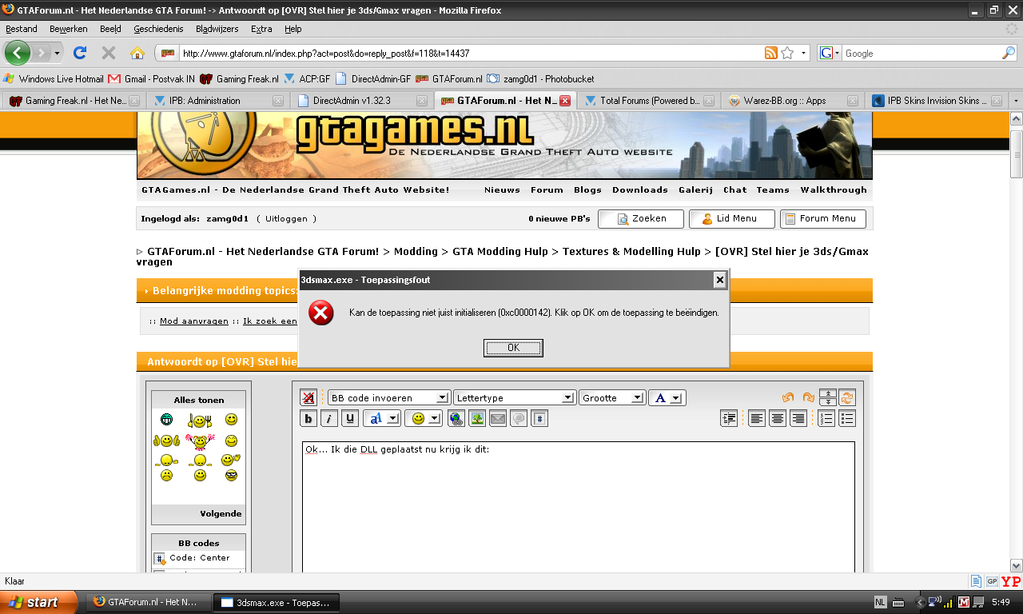
Task: Close the GTAForum.nl browser tab
Action: pyautogui.click(x=565, y=100)
